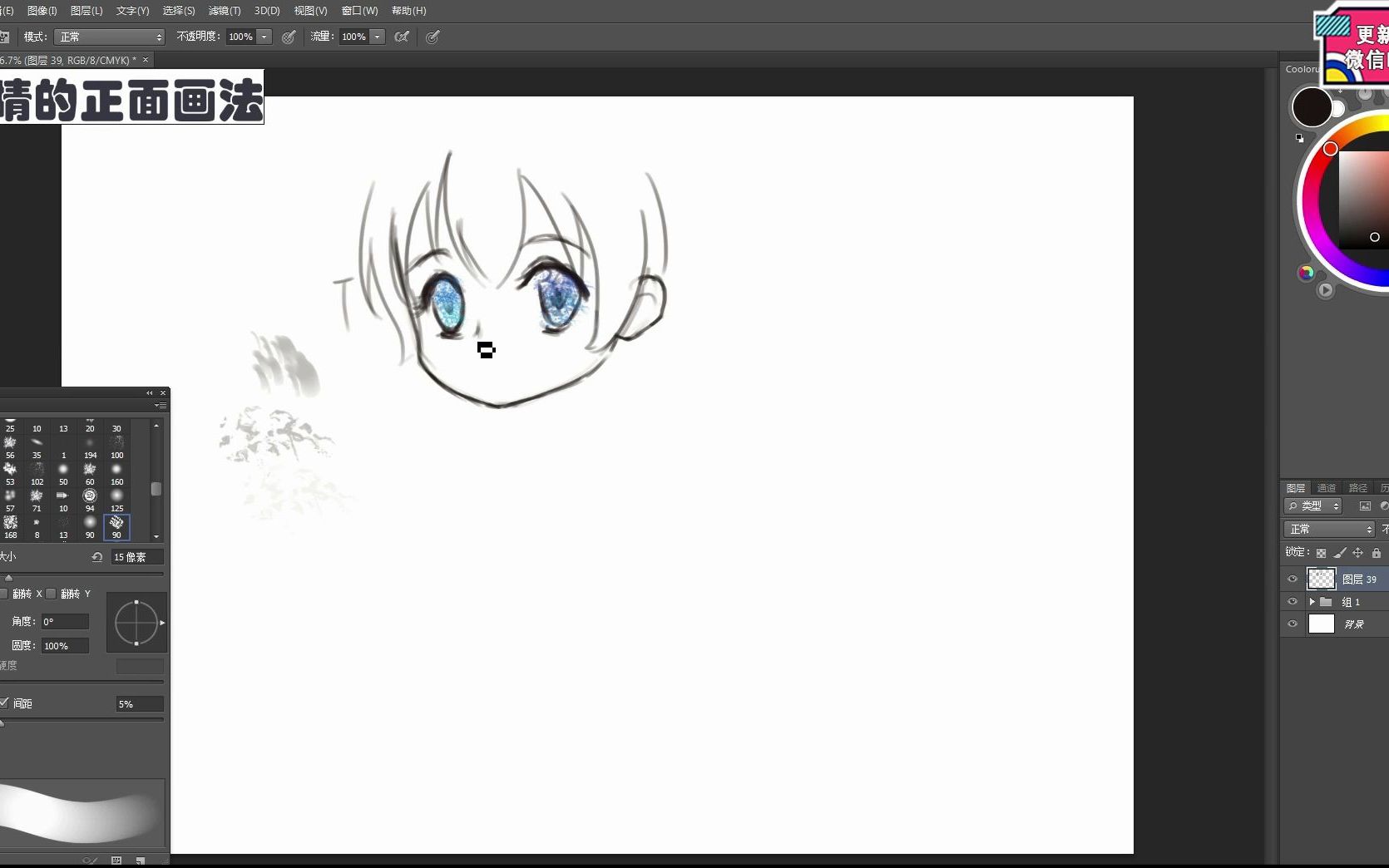Screen dimensions: 1389x868
Task: Toggle 翻转 Y checkbox
Action: coord(52,594)
